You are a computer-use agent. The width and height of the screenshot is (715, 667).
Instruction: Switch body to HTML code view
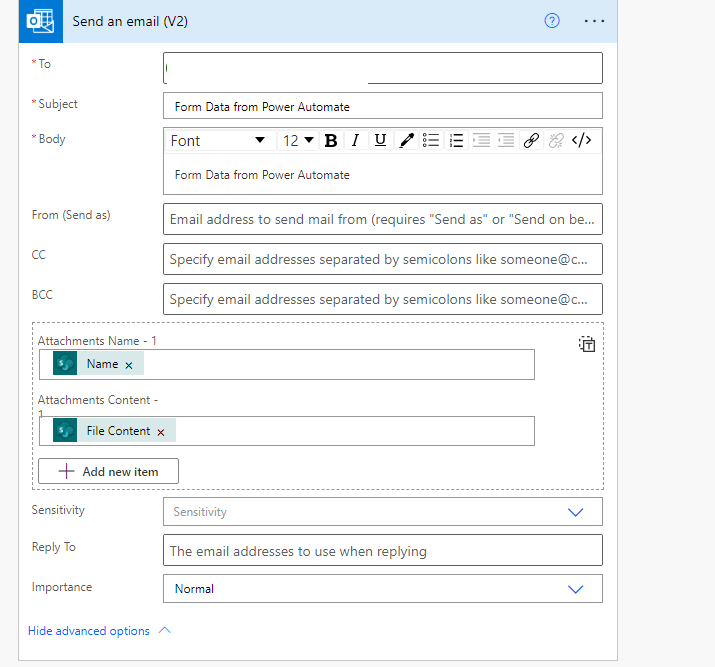click(581, 141)
